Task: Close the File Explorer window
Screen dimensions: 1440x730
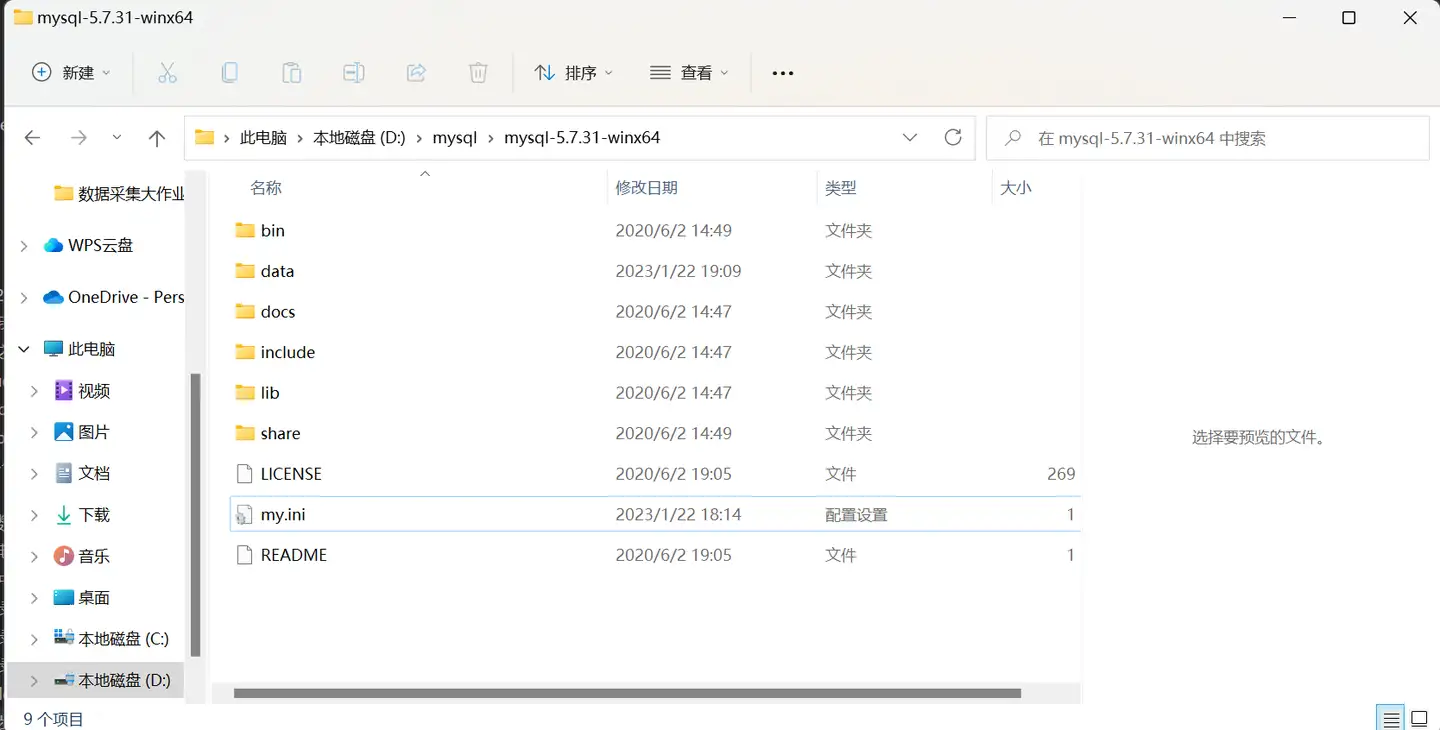Action: tap(1411, 18)
